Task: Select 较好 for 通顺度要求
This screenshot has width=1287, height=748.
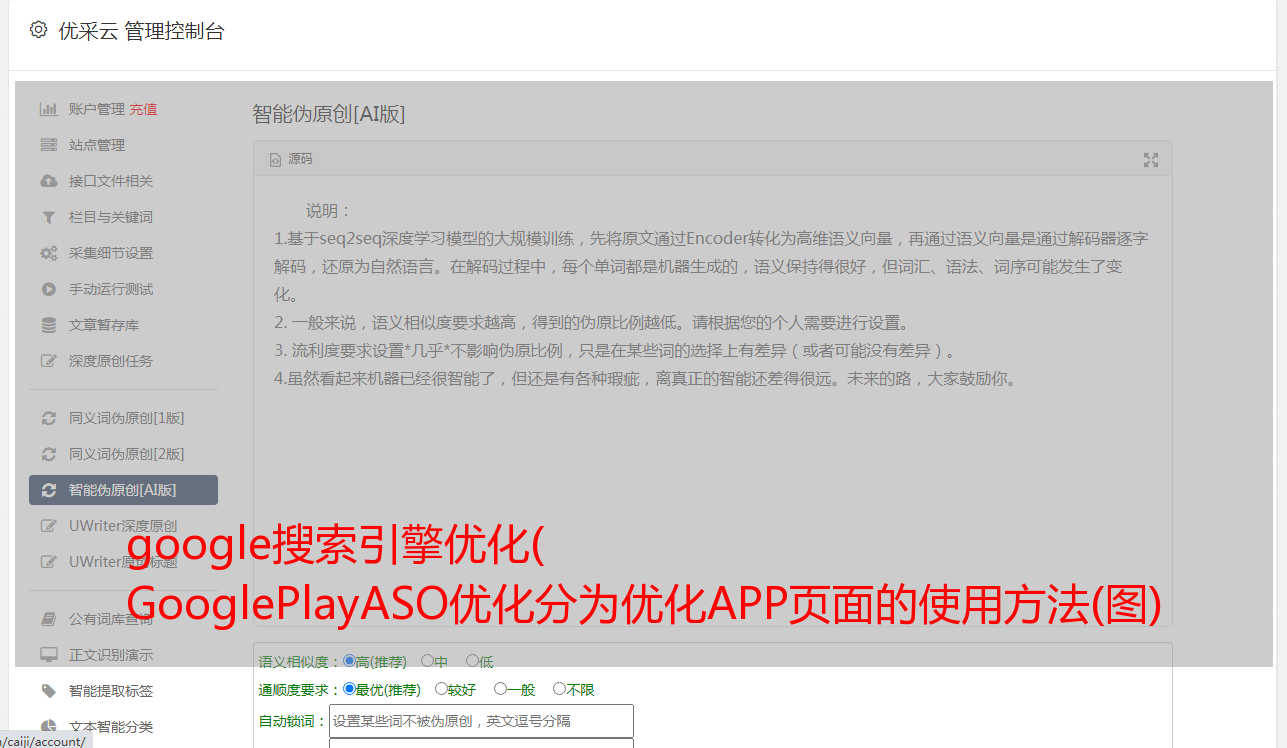Action: click(x=441, y=689)
